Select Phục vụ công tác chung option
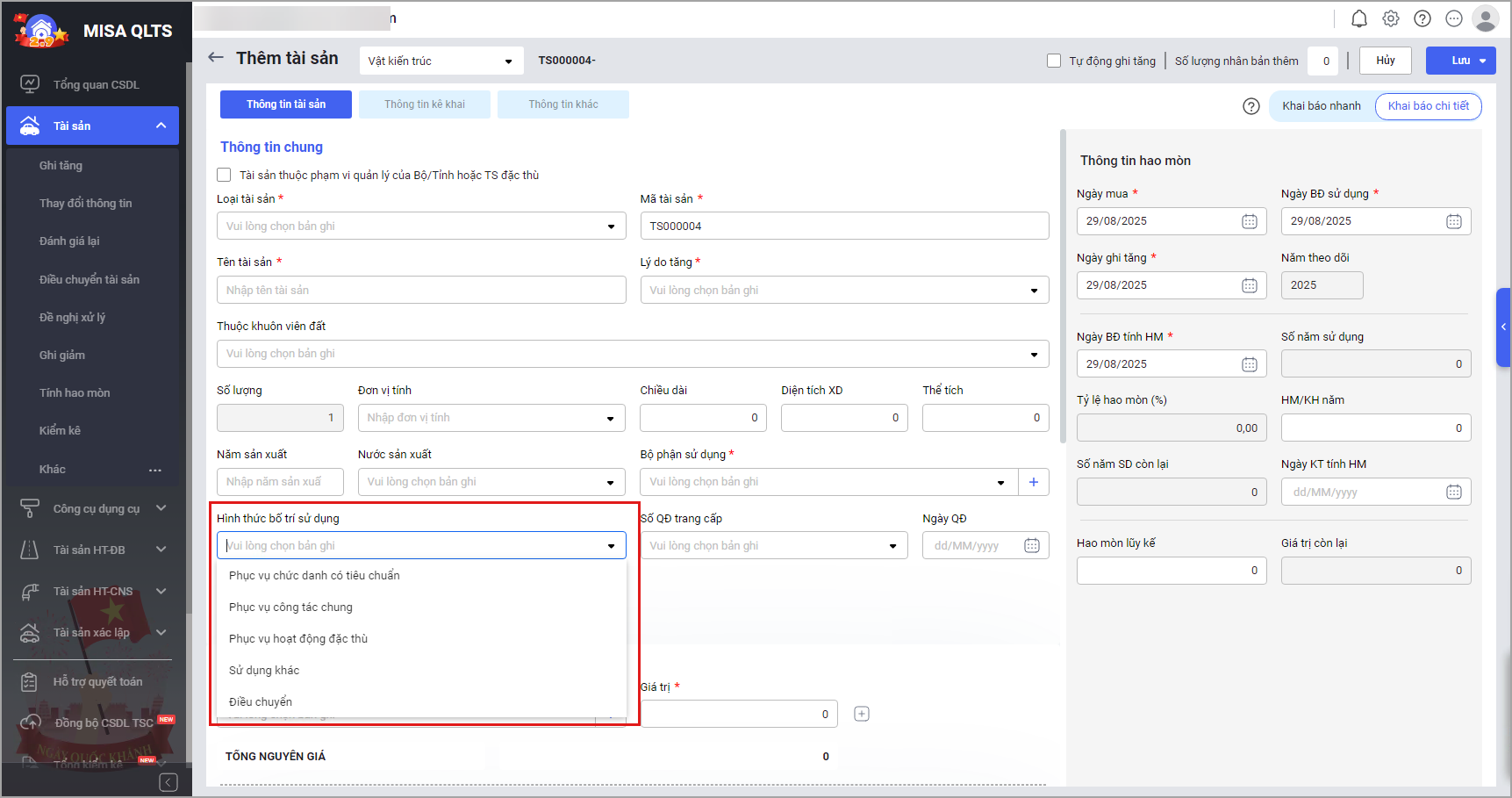Image resolution: width=1512 pixels, height=798 pixels. (290, 607)
